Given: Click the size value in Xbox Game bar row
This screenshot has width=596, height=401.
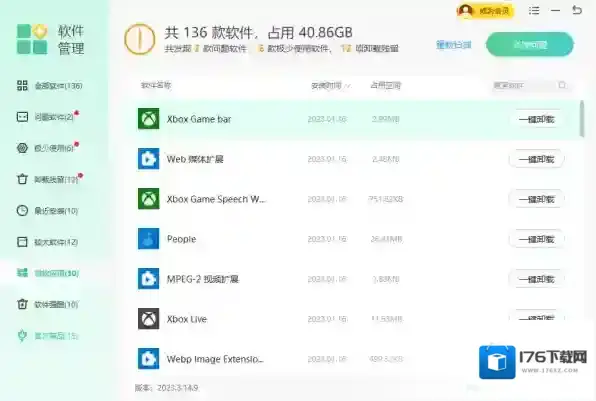Looking at the screenshot, I should 385,119.
